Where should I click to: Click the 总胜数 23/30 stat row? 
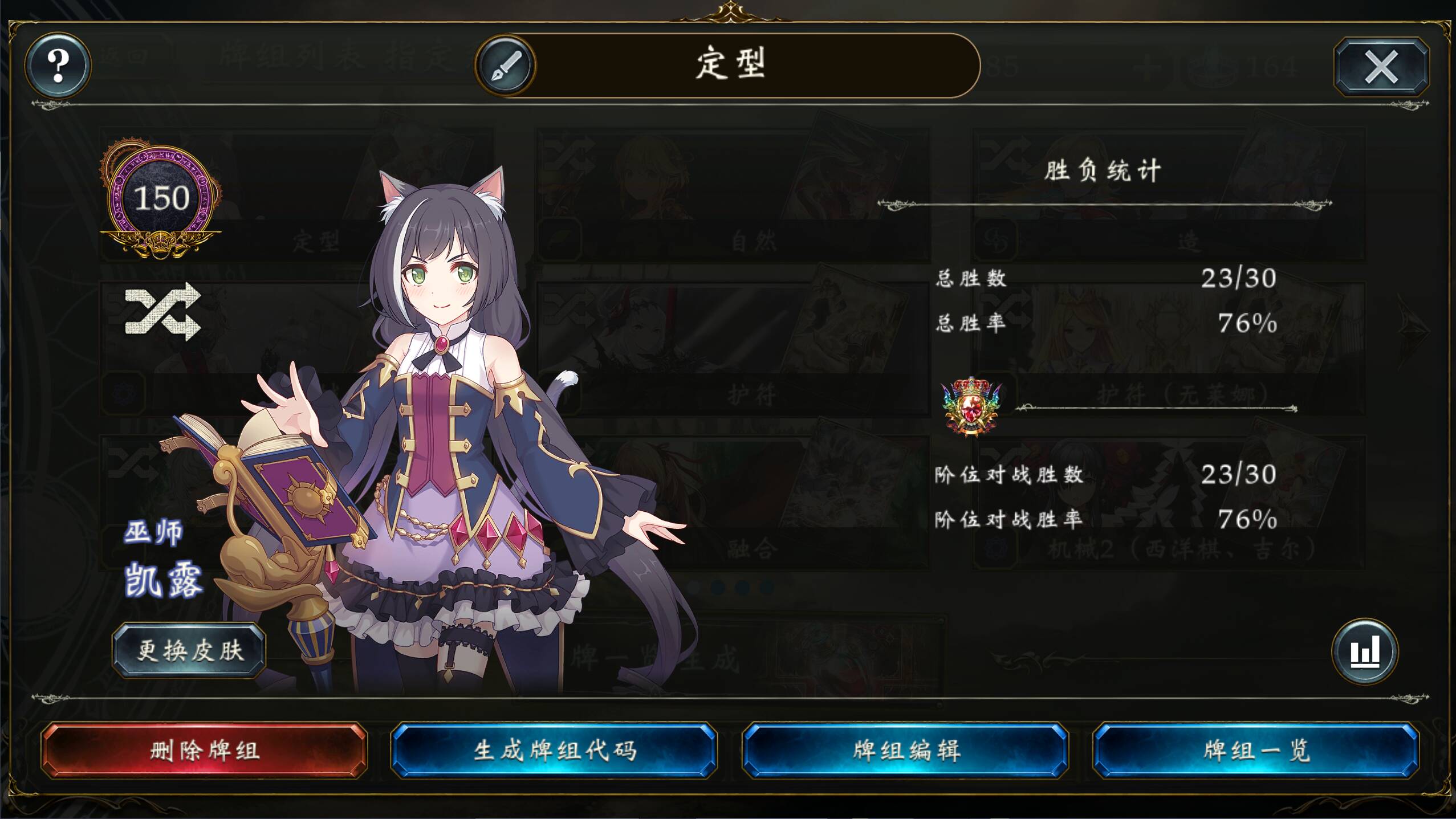(1106, 278)
